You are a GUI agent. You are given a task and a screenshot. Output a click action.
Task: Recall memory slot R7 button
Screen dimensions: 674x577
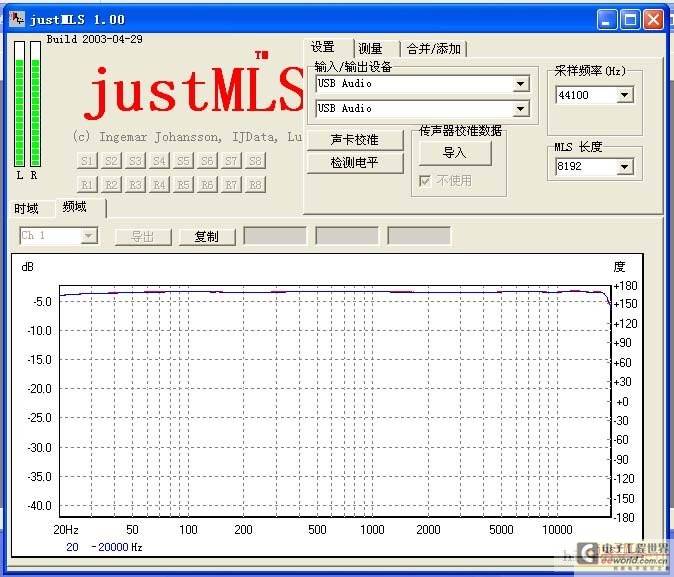coord(232,185)
